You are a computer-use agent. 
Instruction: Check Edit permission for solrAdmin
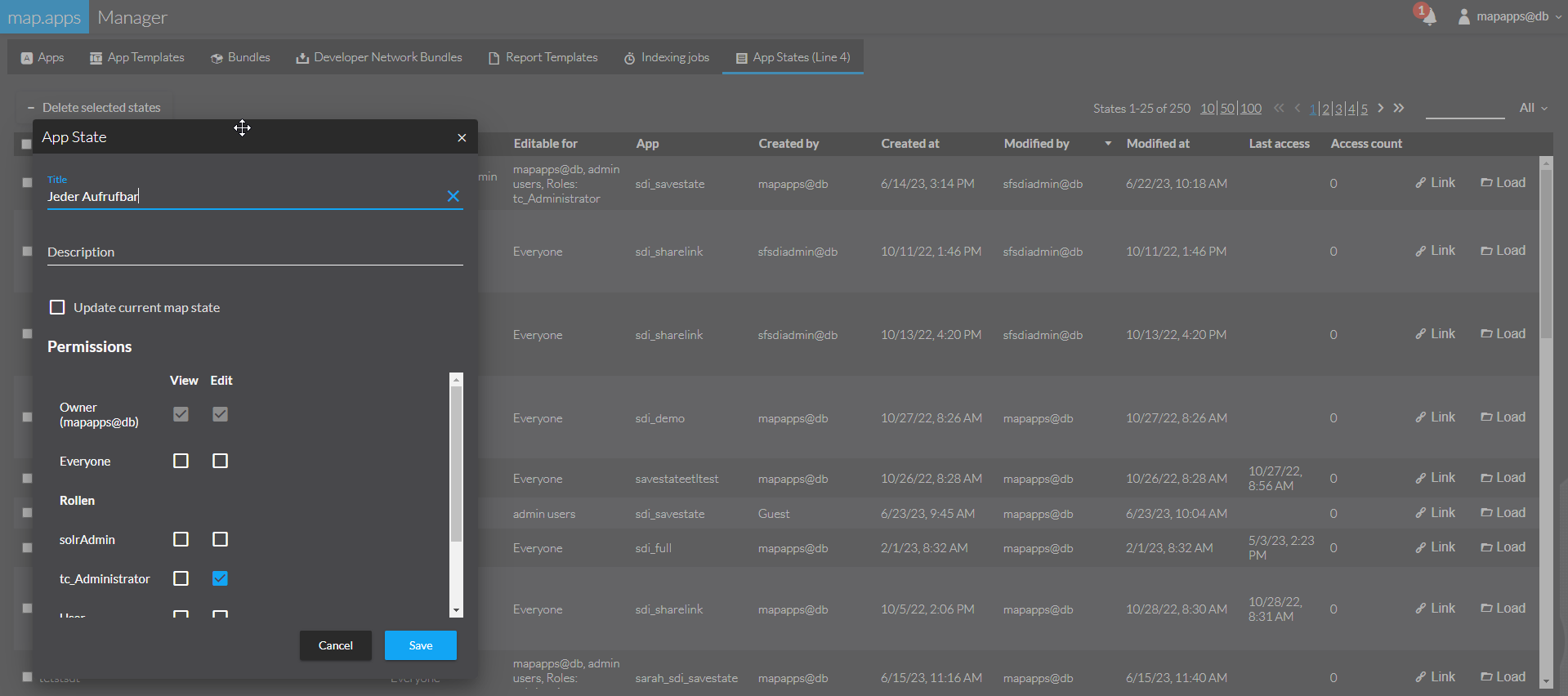220,539
